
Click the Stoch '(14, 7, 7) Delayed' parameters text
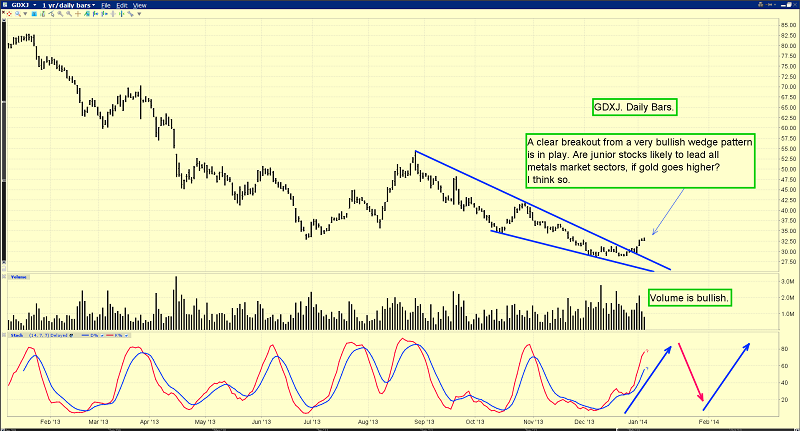click(x=48, y=335)
